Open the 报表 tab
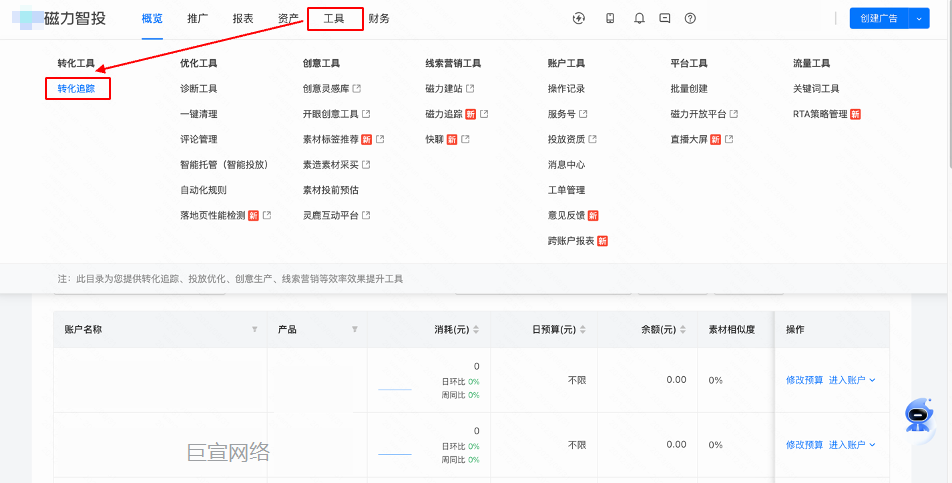Screen dimensions: 952x483 243,19
